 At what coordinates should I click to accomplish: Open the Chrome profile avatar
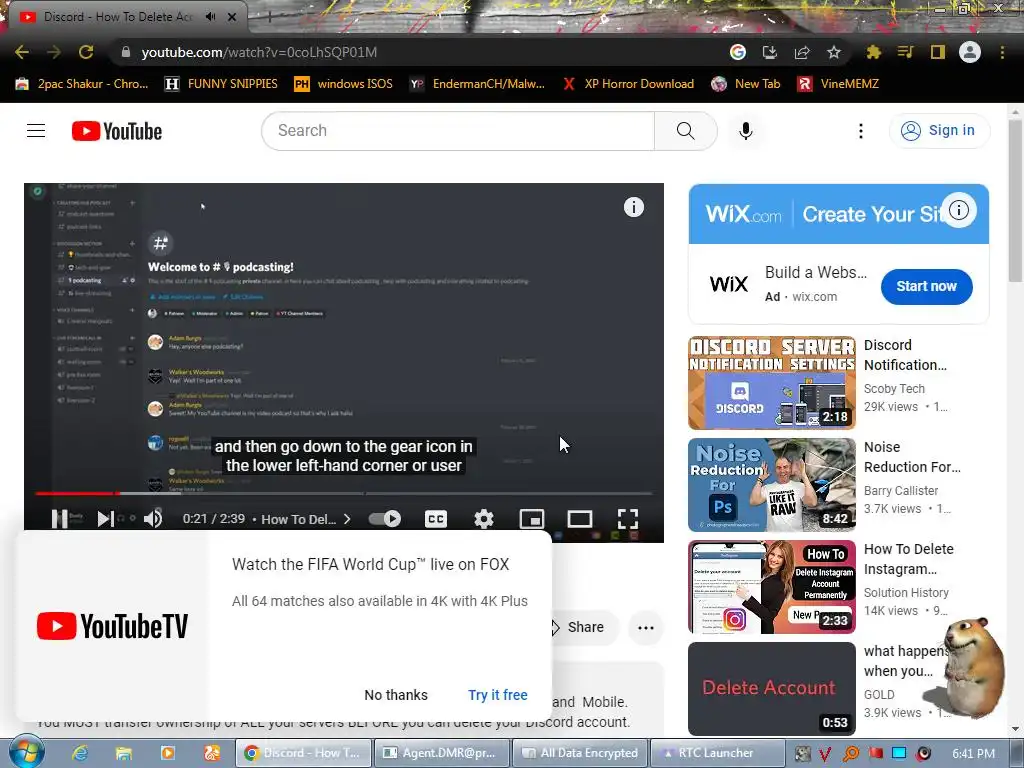coord(970,52)
